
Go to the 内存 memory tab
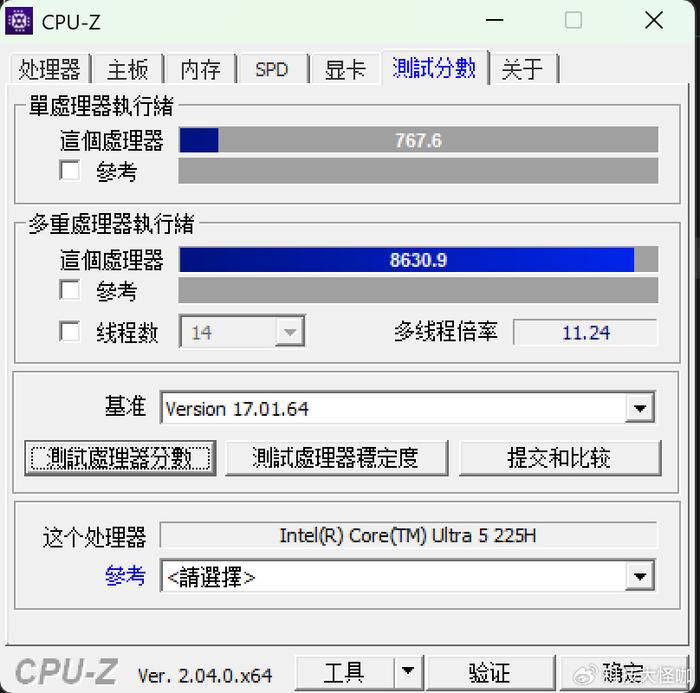click(x=200, y=70)
